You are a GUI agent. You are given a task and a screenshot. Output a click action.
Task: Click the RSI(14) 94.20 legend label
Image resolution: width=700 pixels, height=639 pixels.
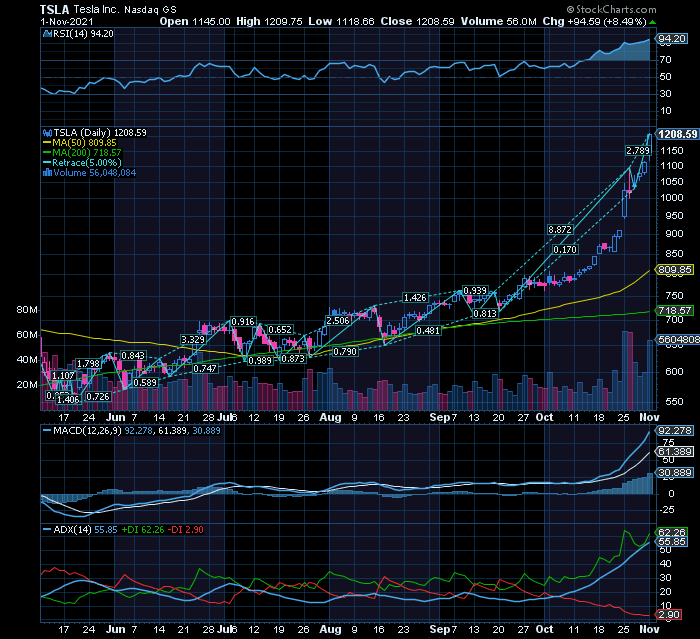[x=83, y=34]
